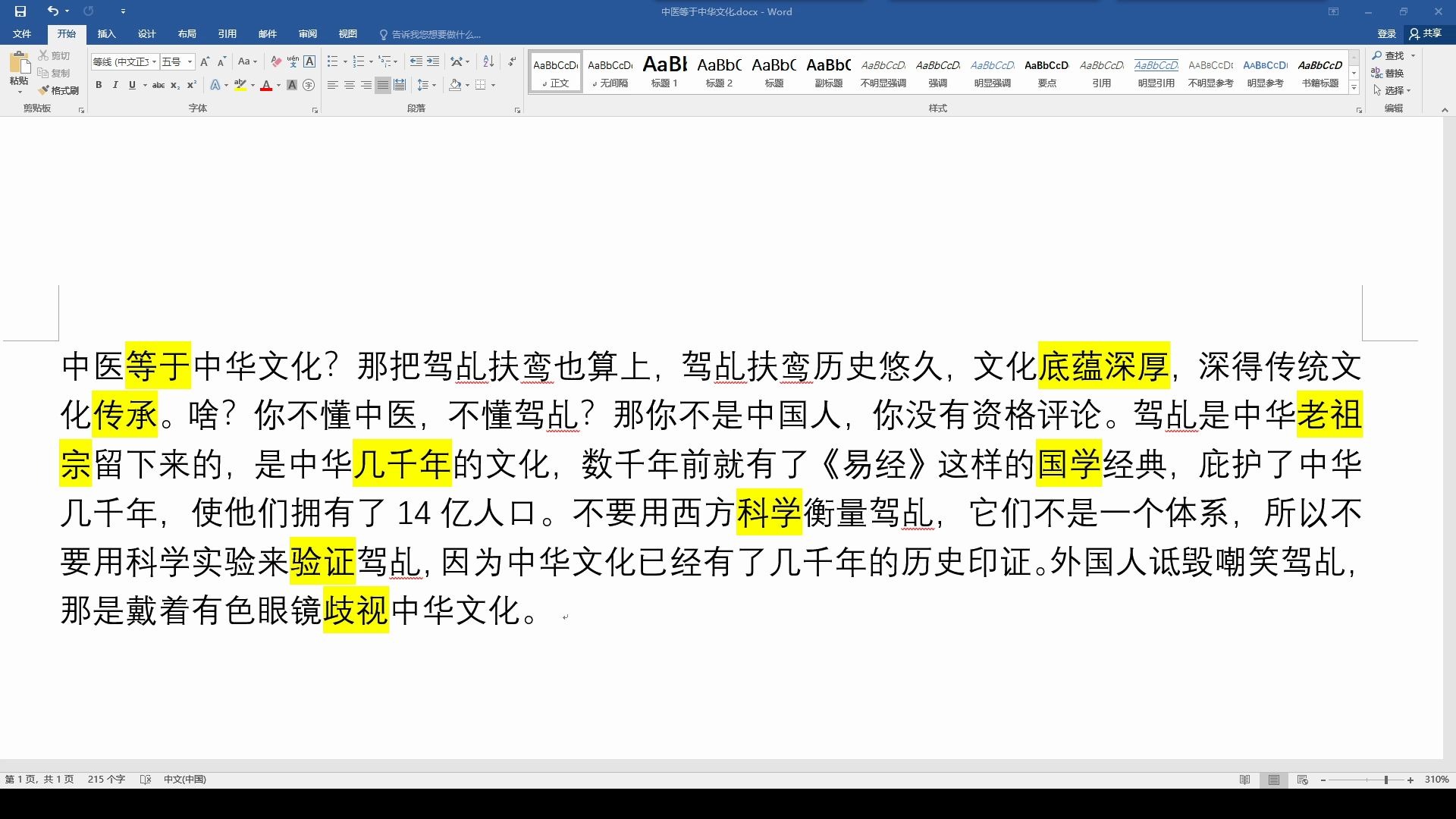The image size is (1456, 819).
Task: Toggle Subscript formatting
Action: coord(175,85)
